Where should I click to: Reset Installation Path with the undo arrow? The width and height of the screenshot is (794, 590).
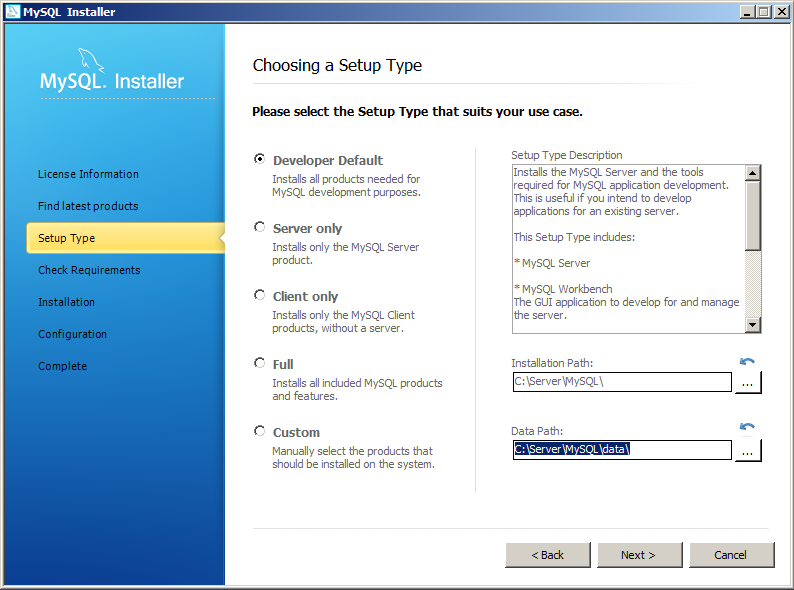tap(747, 362)
